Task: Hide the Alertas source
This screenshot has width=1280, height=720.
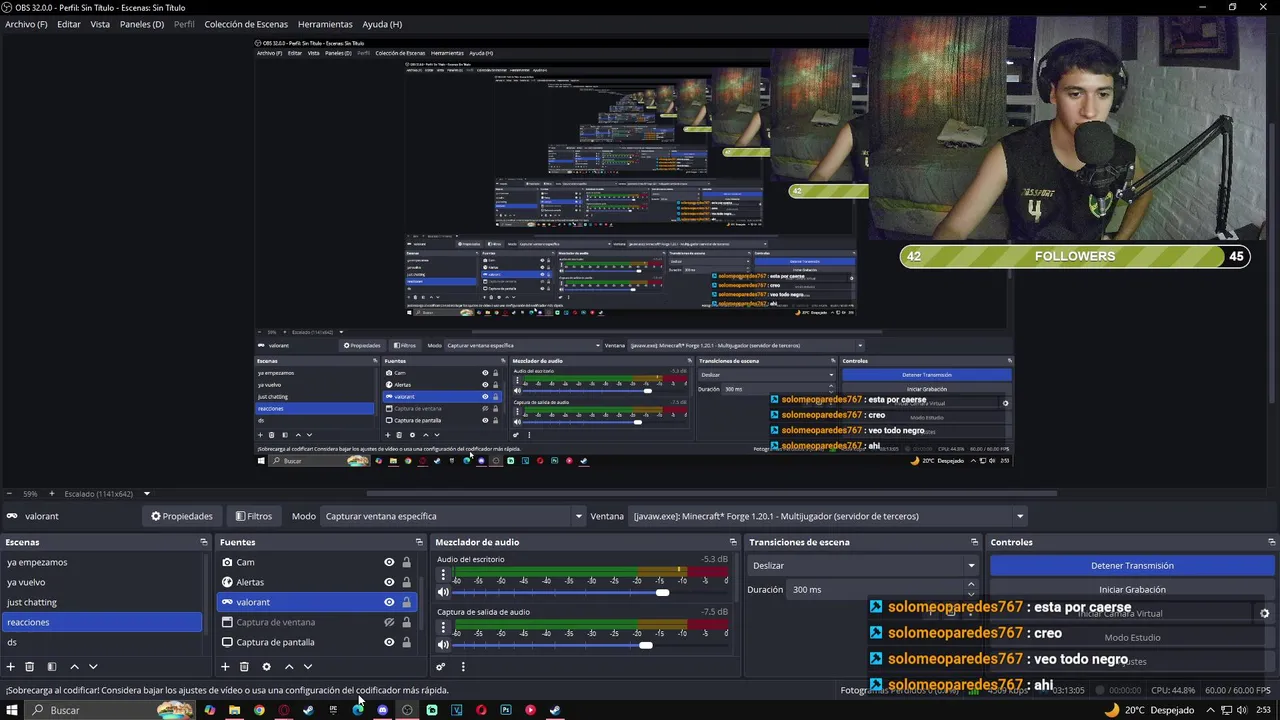Action: (389, 582)
